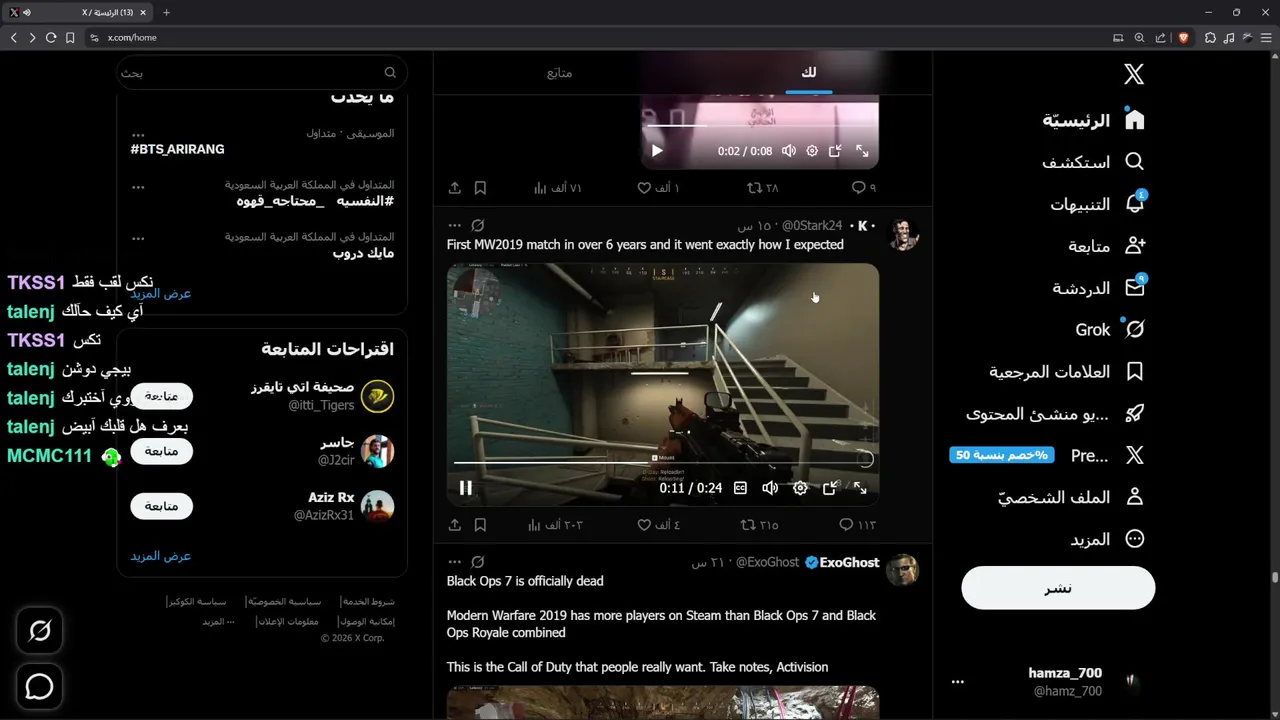Repost the post with ٣١٥ reposts
This screenshot has height=720, width=1280.
(x=759, y=525)
